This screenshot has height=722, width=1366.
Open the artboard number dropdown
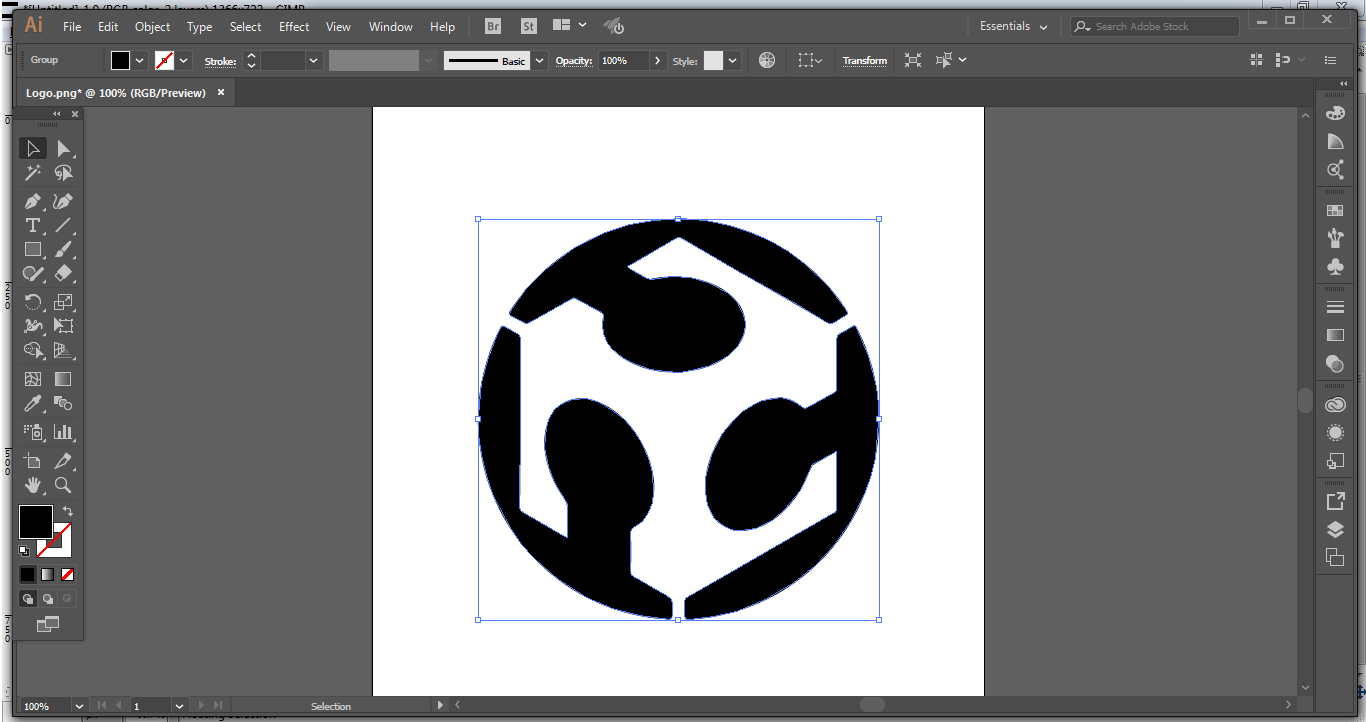tap(180, 706)
